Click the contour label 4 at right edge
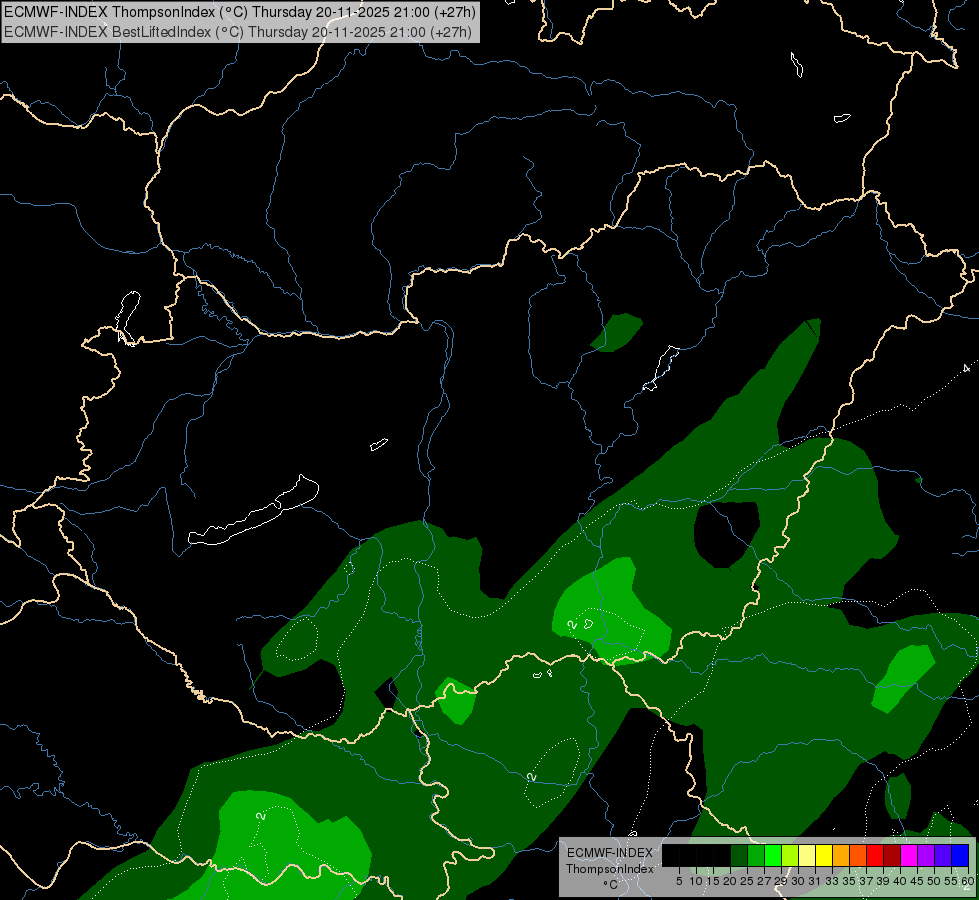The width and height of the screenshot is (979, 900). [967, 368]
